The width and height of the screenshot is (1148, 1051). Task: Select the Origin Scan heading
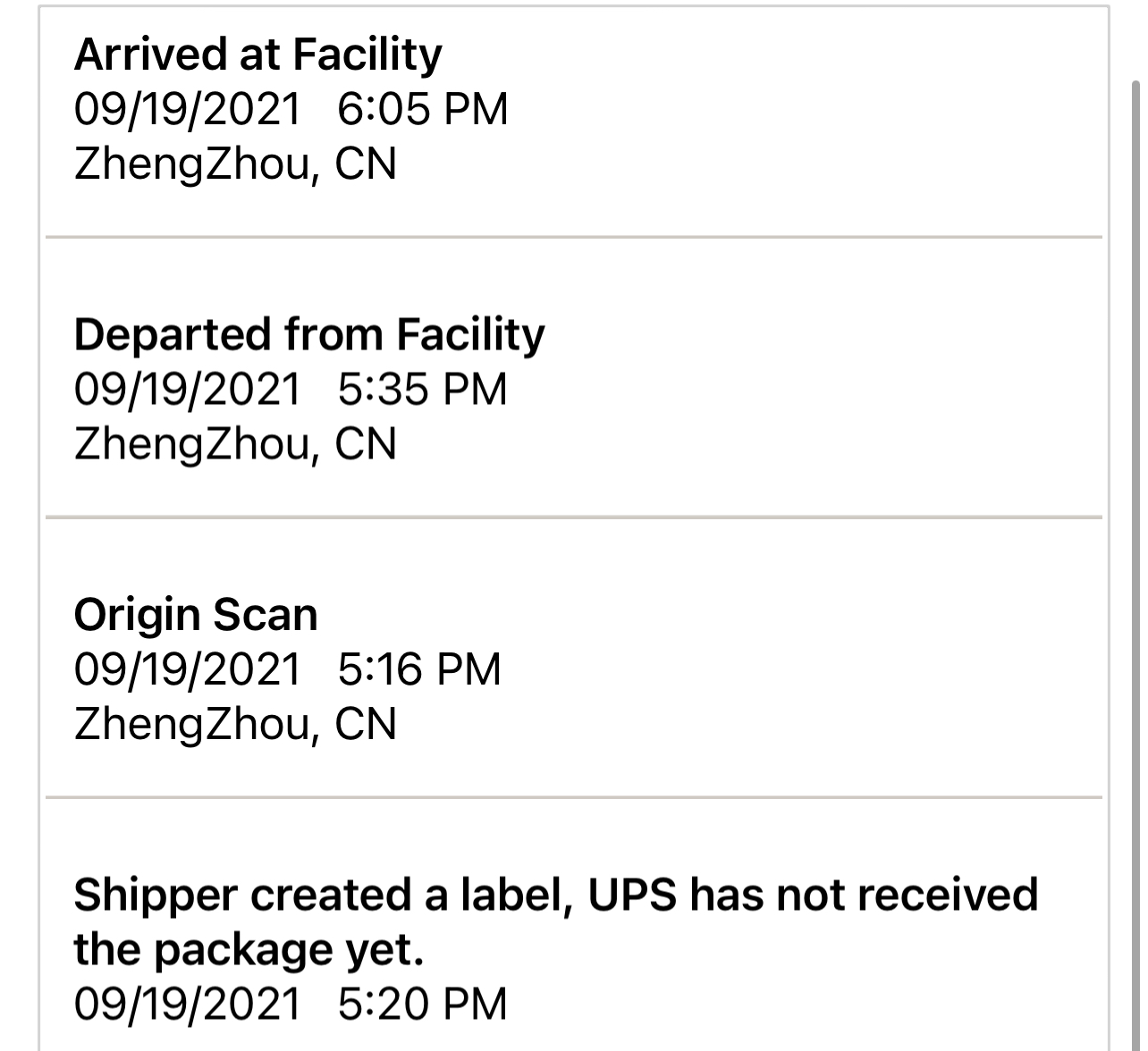[x=196, y=615]
